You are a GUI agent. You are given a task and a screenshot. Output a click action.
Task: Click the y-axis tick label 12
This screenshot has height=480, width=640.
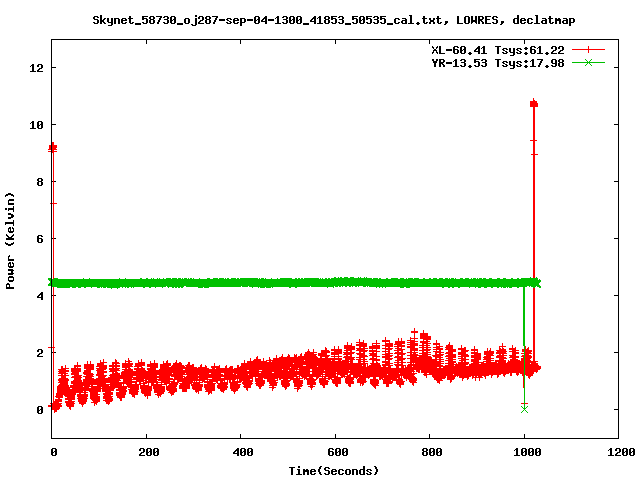click(x=36, y=68)
